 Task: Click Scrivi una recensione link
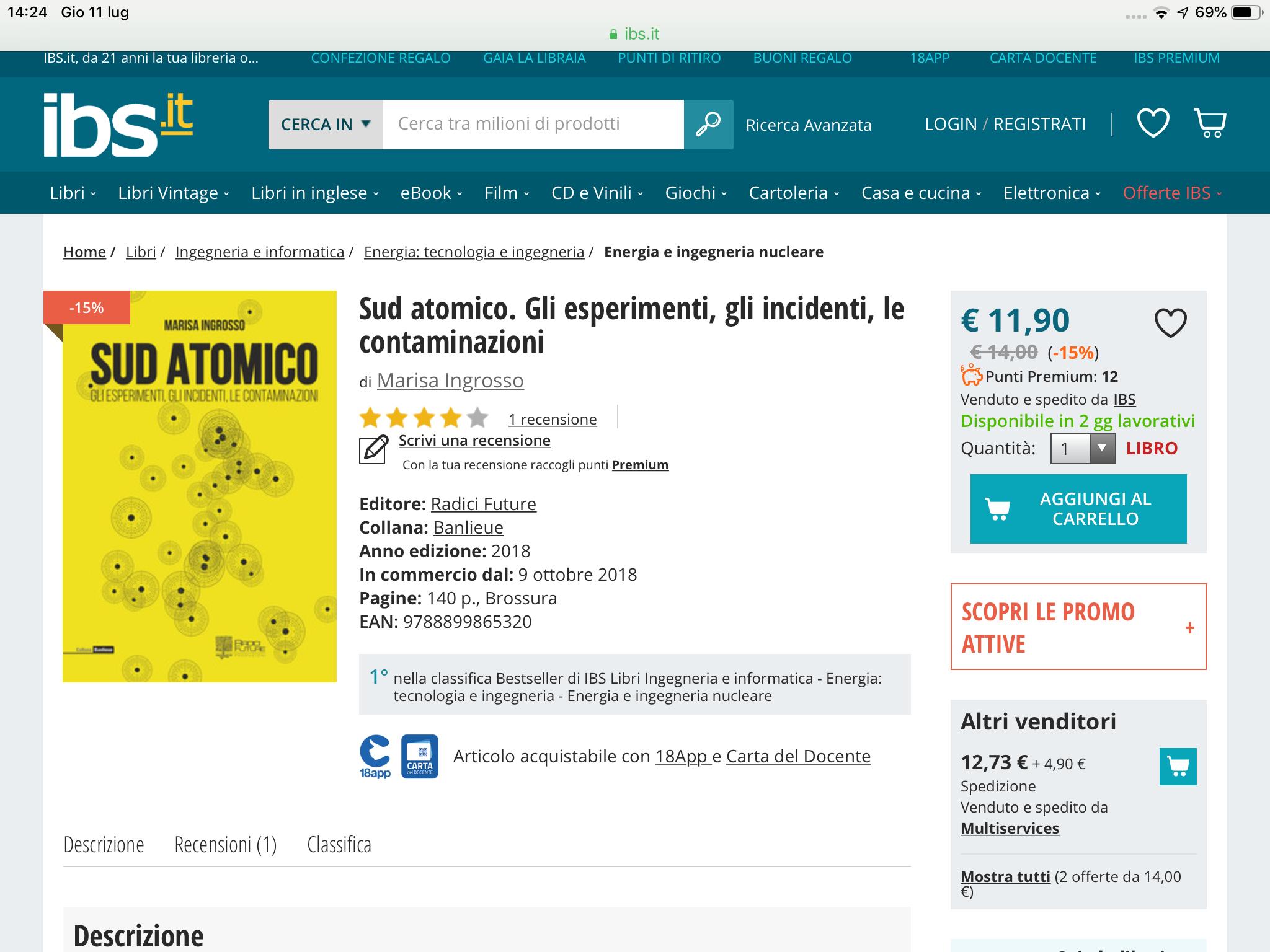(x=474, y=440)
